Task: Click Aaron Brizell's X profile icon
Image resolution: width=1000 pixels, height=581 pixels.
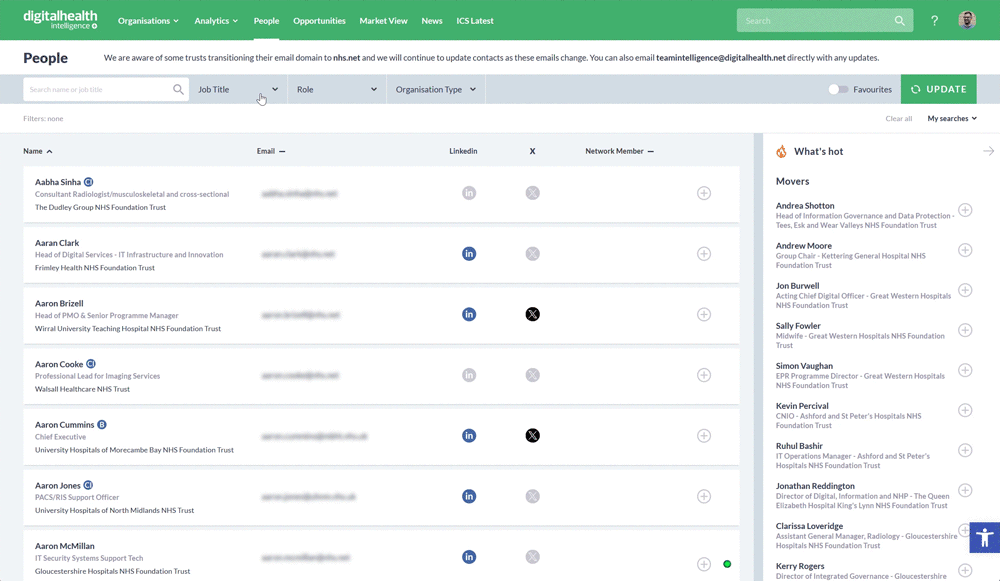Action: click(532, 314)
